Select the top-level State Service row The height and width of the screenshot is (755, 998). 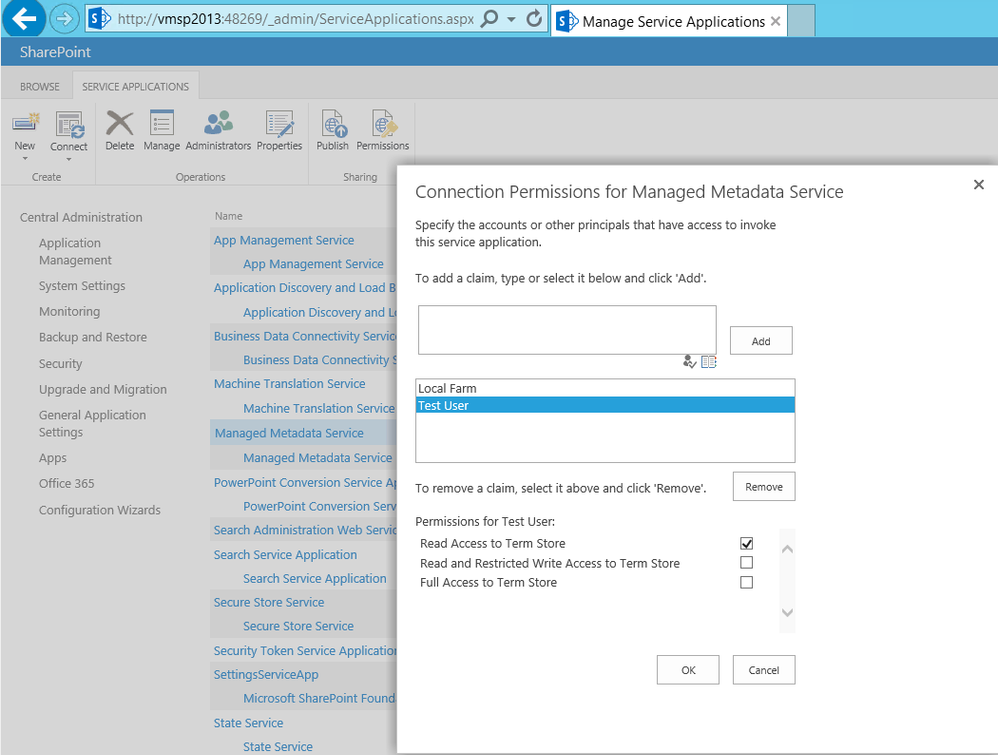248,723
